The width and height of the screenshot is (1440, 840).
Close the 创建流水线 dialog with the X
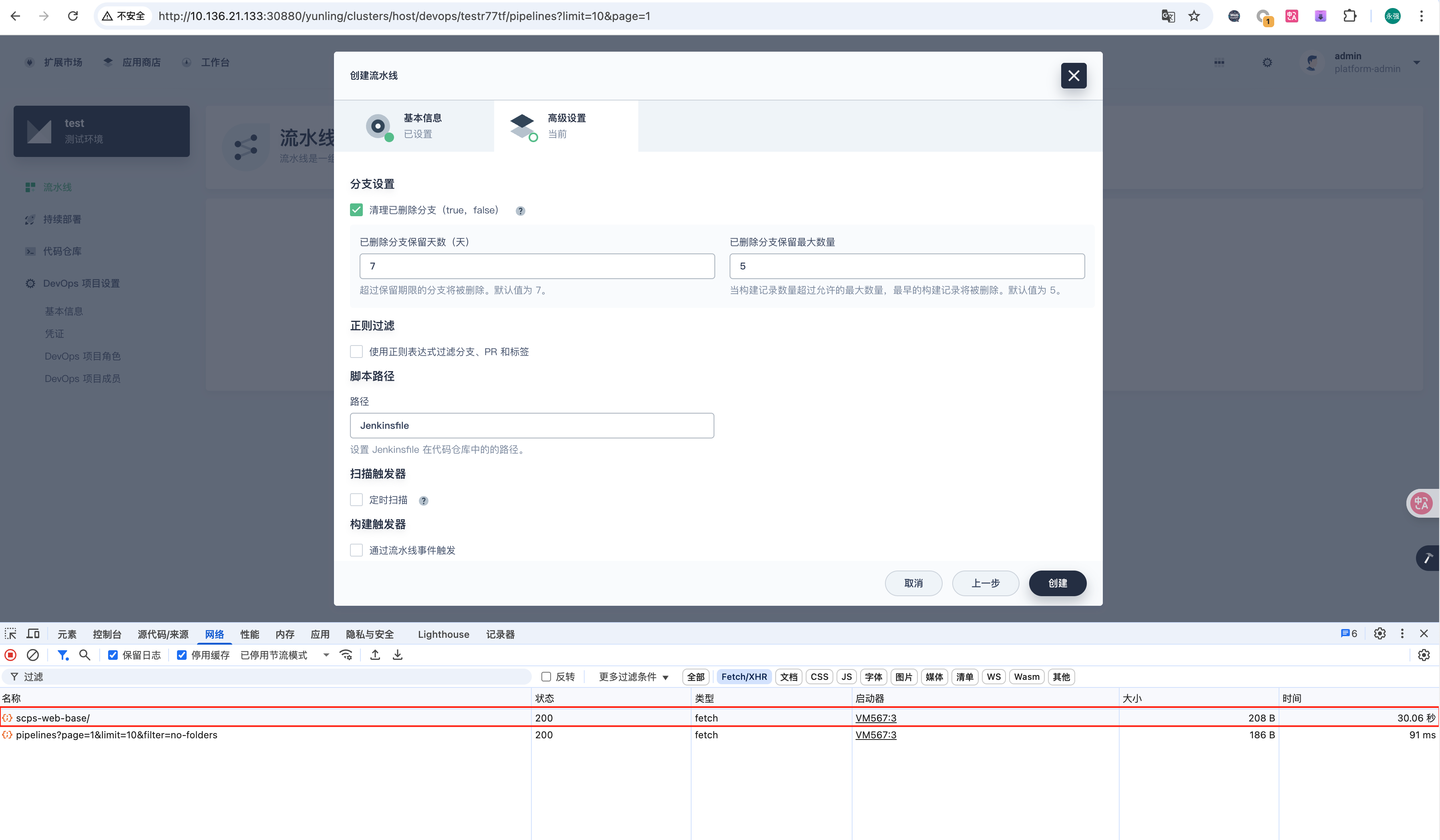coord(1073,75)
